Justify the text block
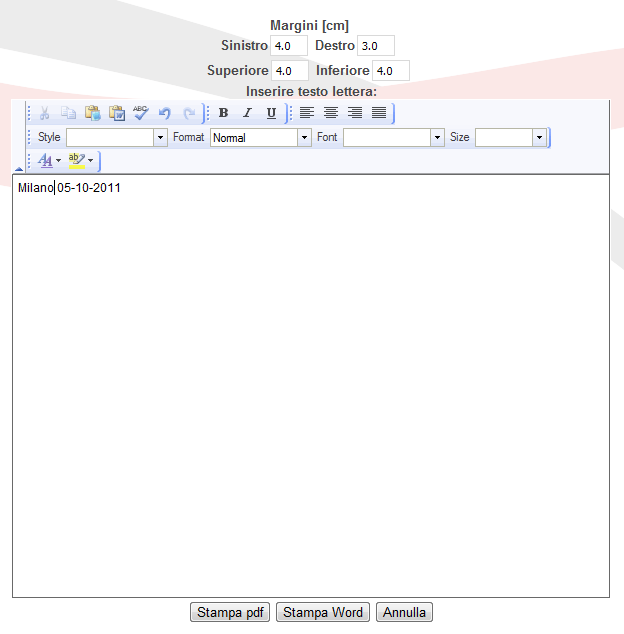 click(x=379, y=113)
